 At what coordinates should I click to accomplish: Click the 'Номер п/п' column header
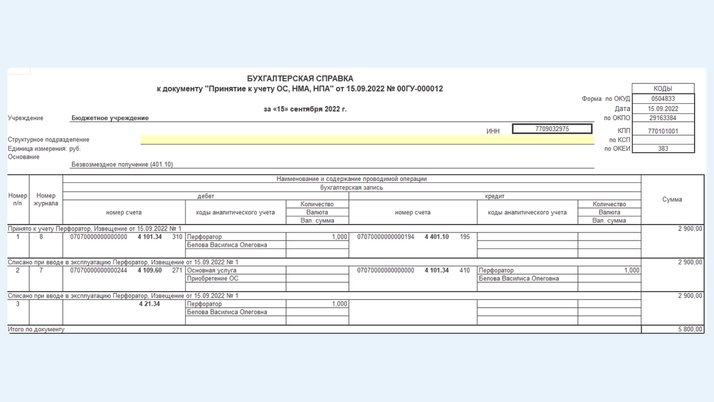click(18, 199)
